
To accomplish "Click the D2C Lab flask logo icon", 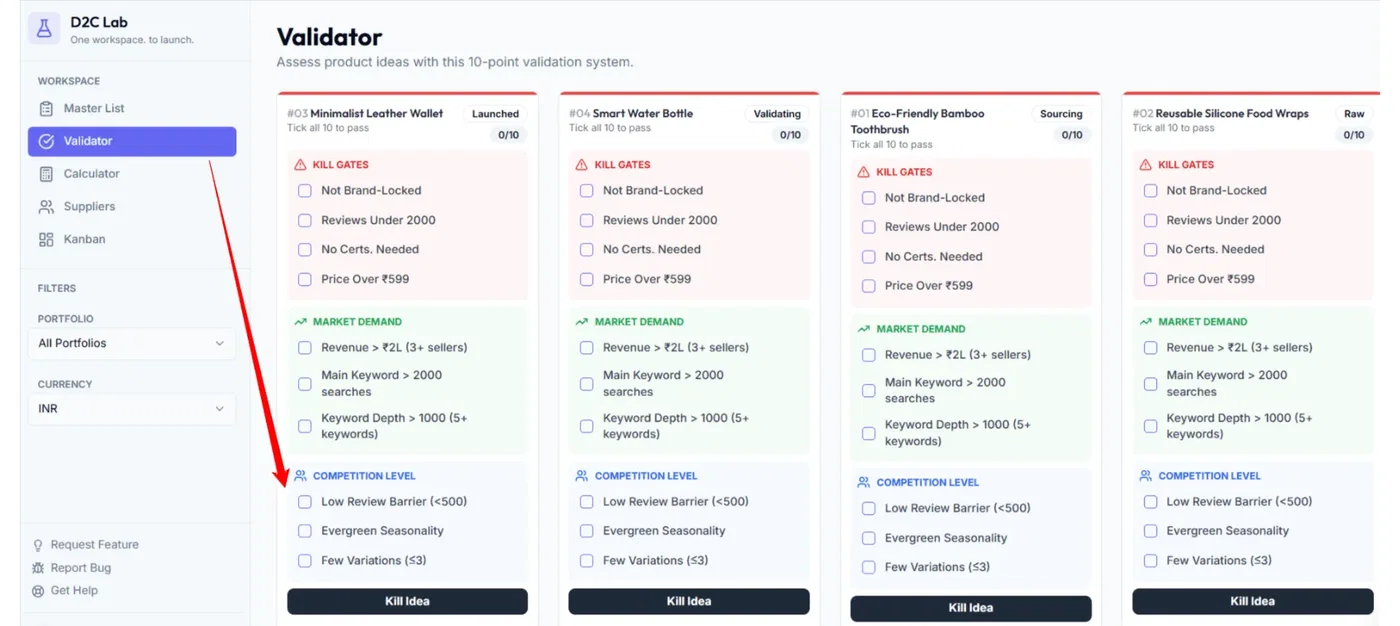I will point(44,29).
